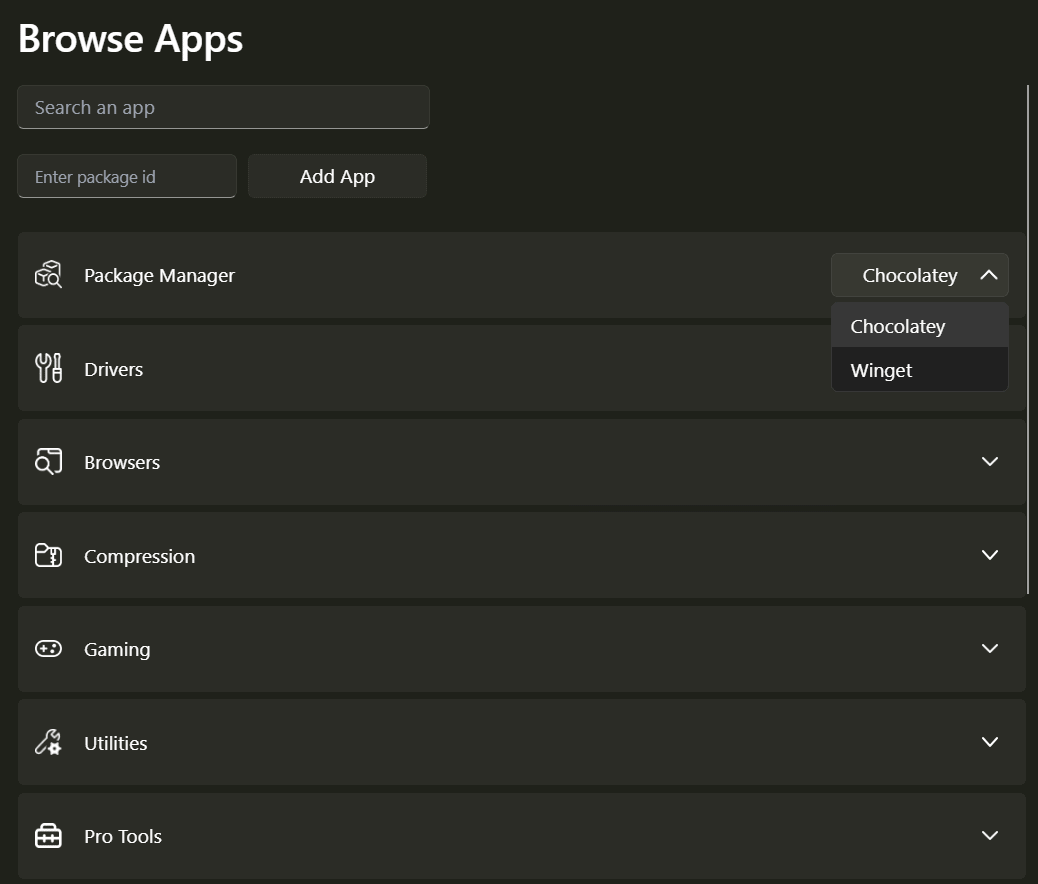Expand the Compression section chevron
1038x884 pixels.
pos(989,555)
